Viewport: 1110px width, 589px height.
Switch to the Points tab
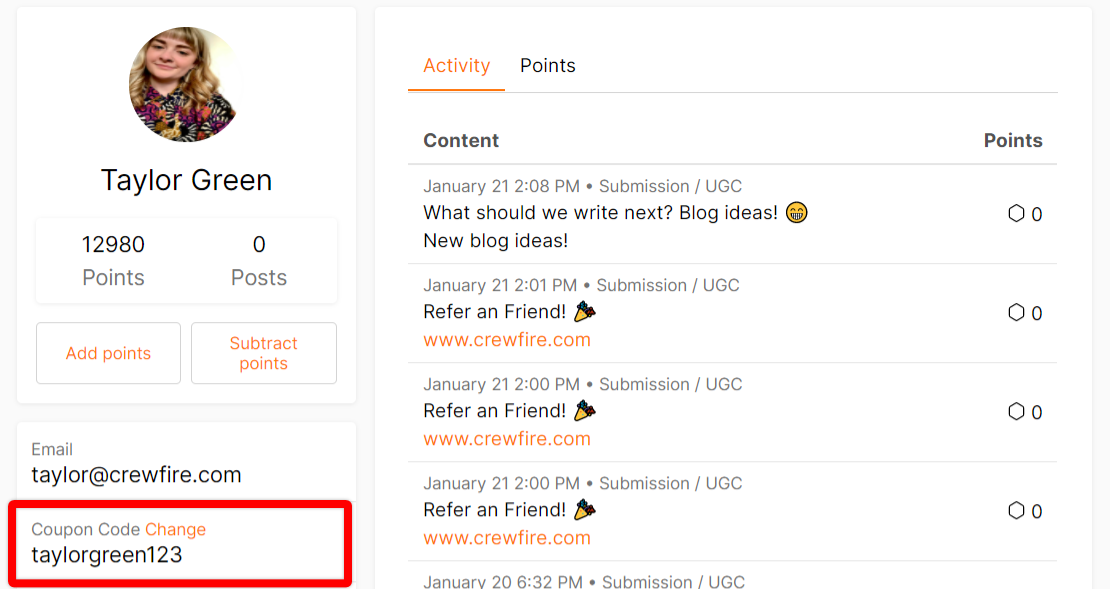pos(547,66)
